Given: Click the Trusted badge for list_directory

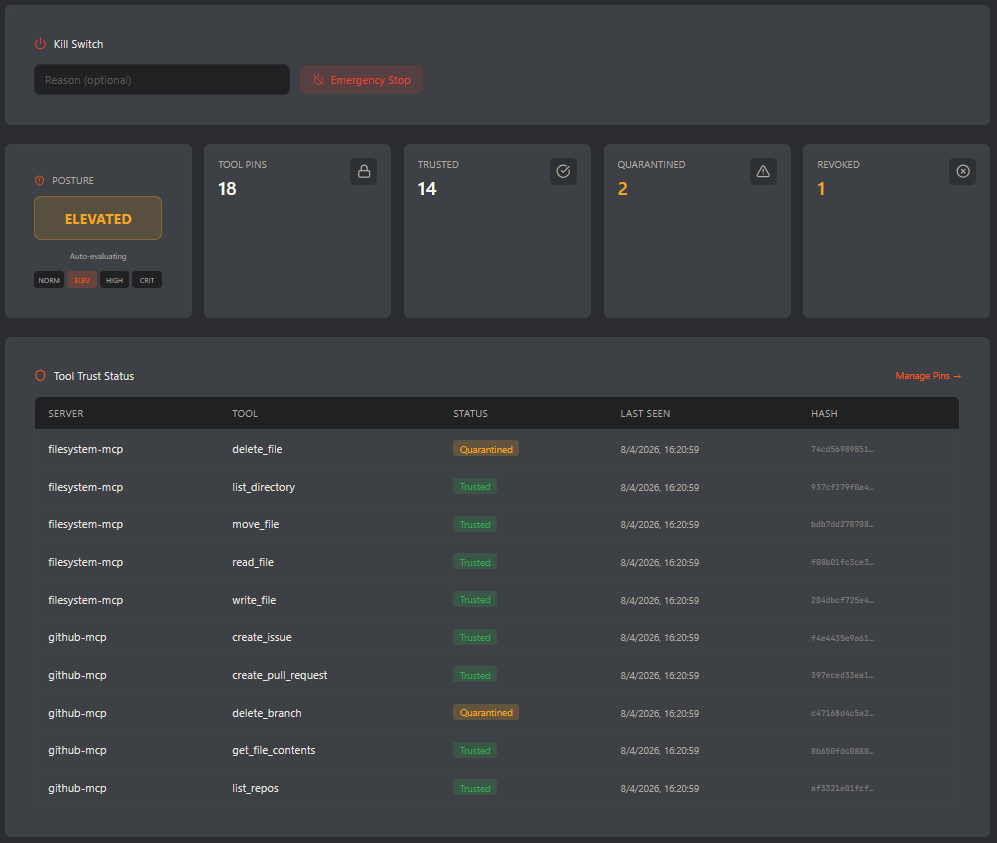Looking at the screenshot, I should coord(474,486).
